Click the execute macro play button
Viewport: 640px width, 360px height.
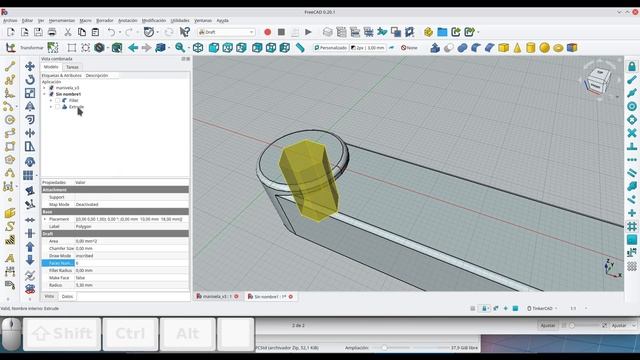(x=308, y=32)
